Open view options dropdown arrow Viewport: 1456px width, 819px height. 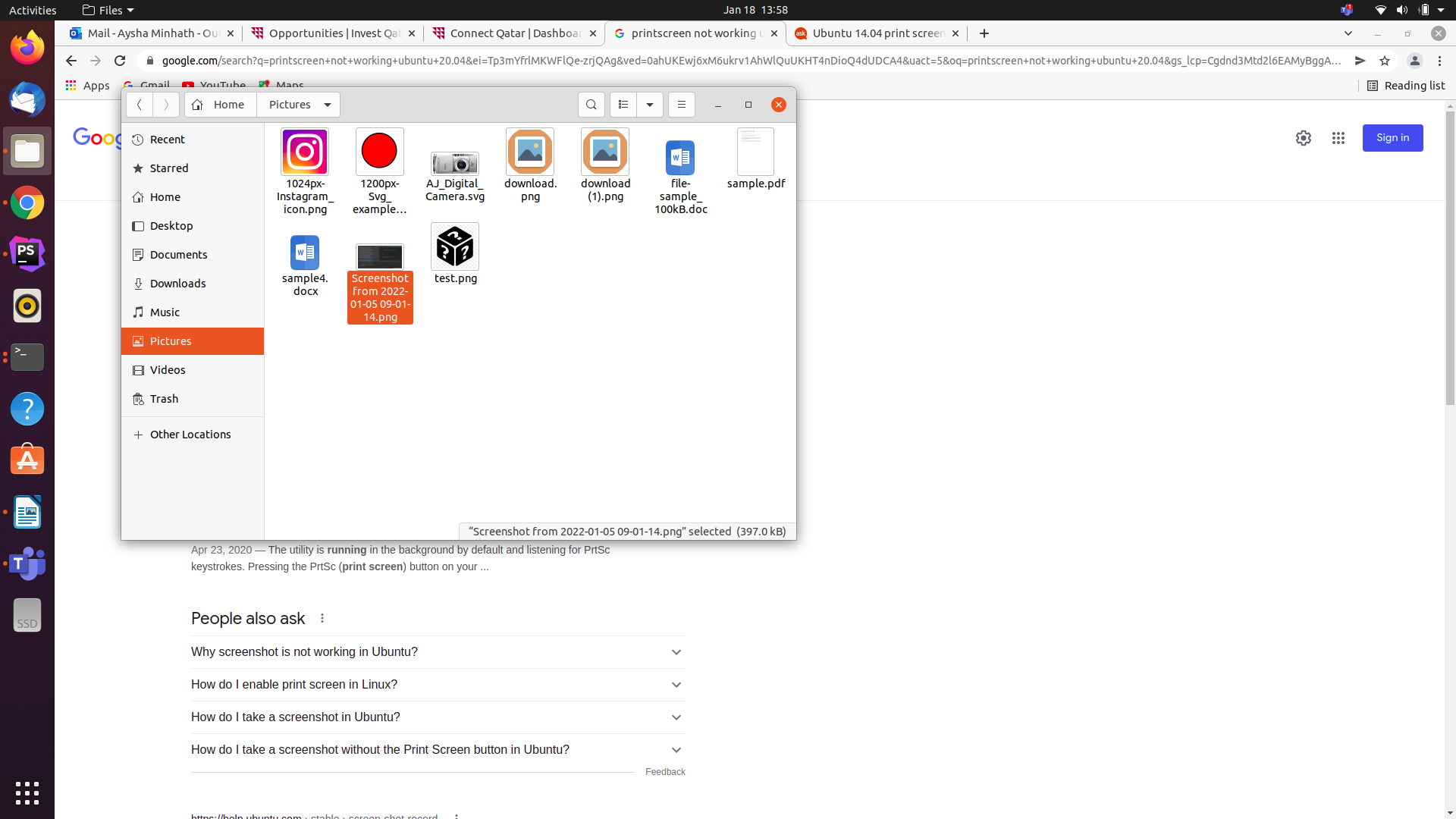click(x=650, y=105)
